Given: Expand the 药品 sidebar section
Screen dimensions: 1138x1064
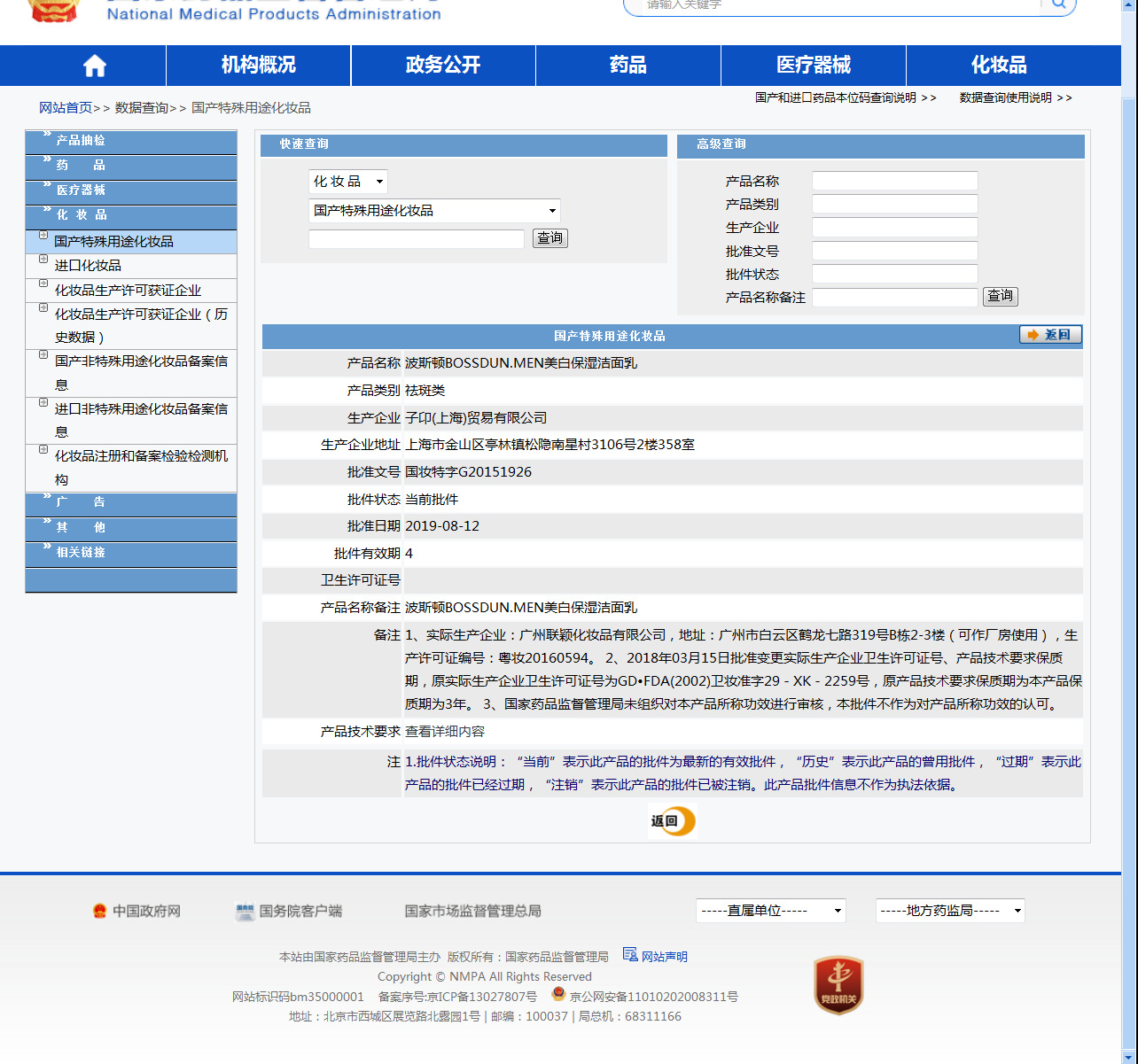Looking at the screenshot, I should tap(131, 166).
